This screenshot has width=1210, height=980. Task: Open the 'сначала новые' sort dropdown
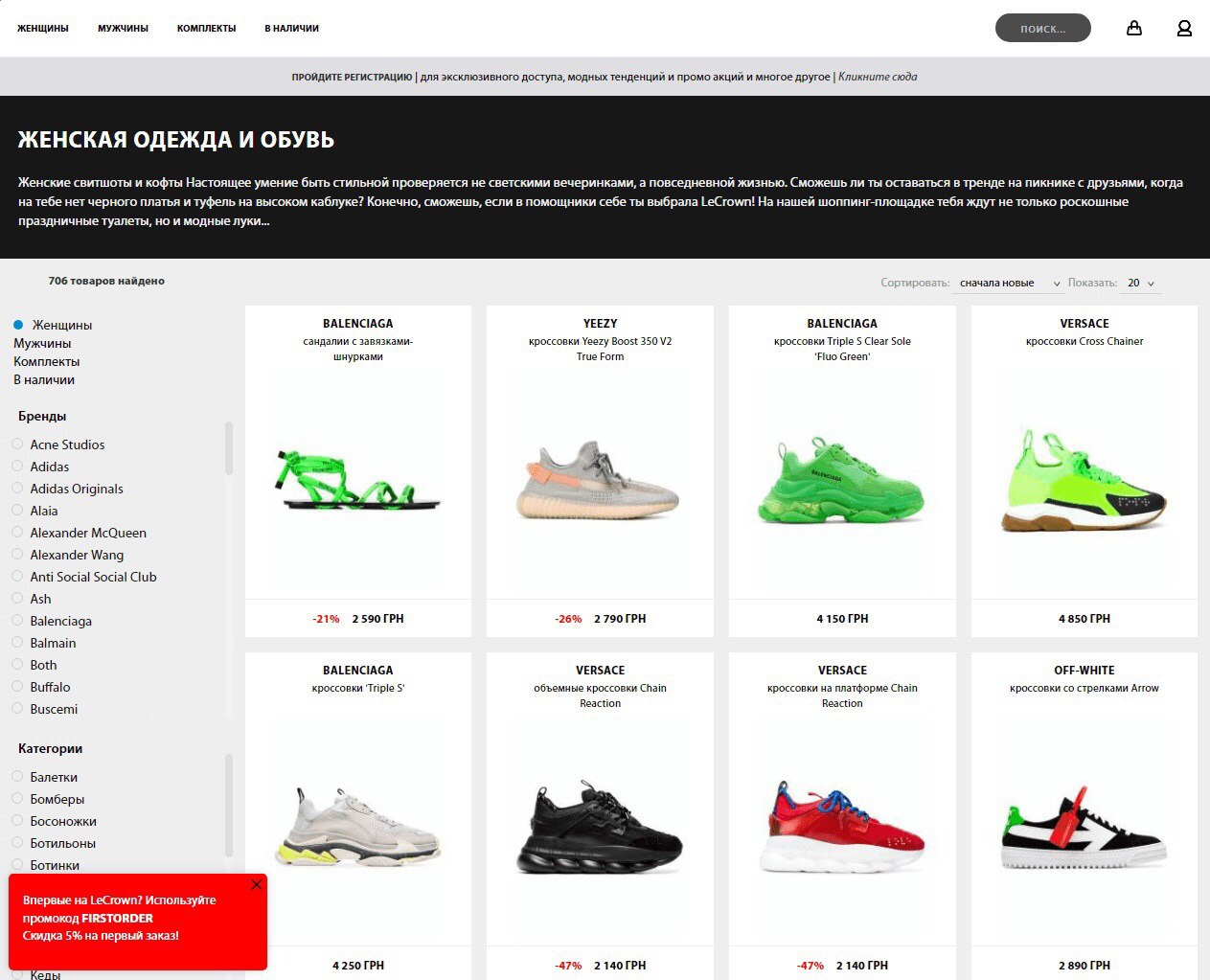click(x=1010, y=284)
